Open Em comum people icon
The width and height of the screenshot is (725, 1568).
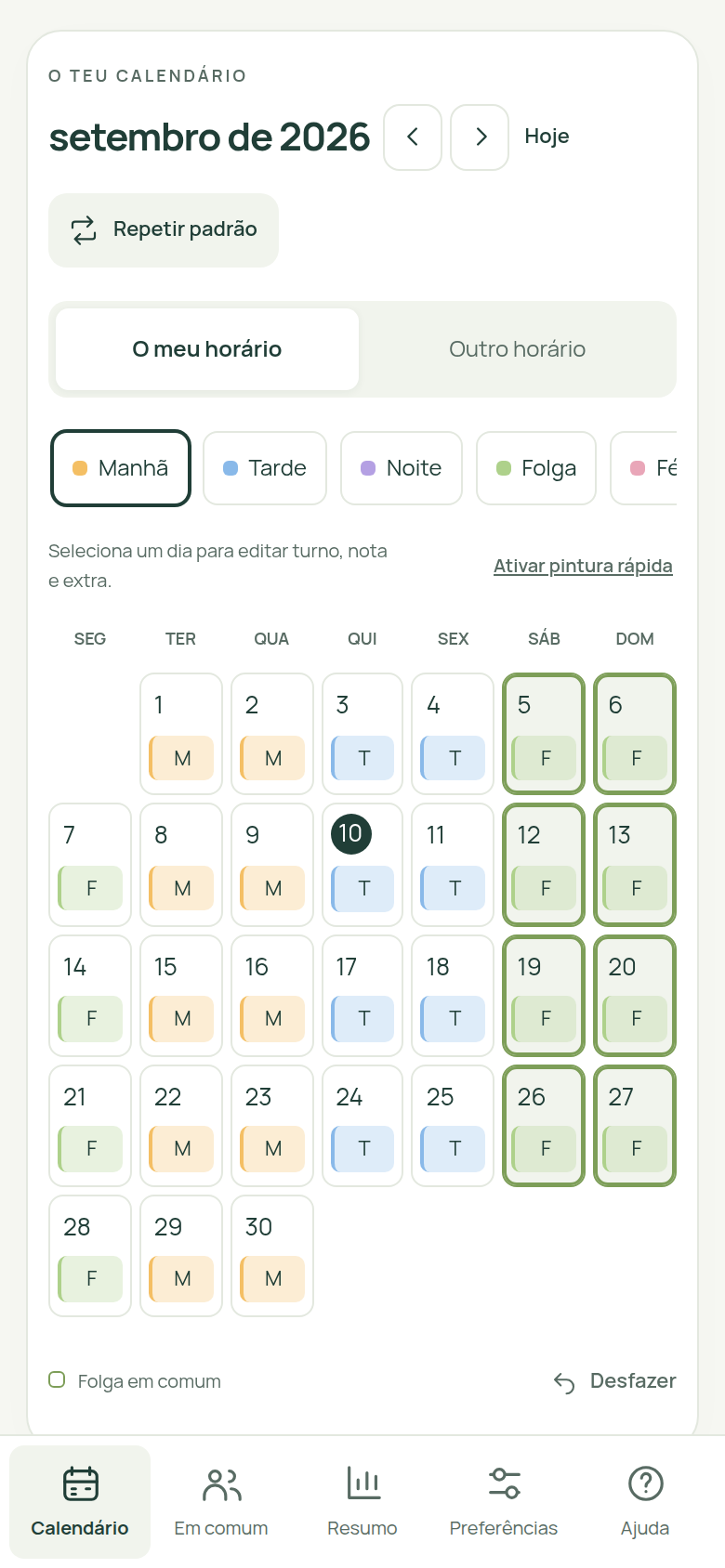pos(221,1483)
